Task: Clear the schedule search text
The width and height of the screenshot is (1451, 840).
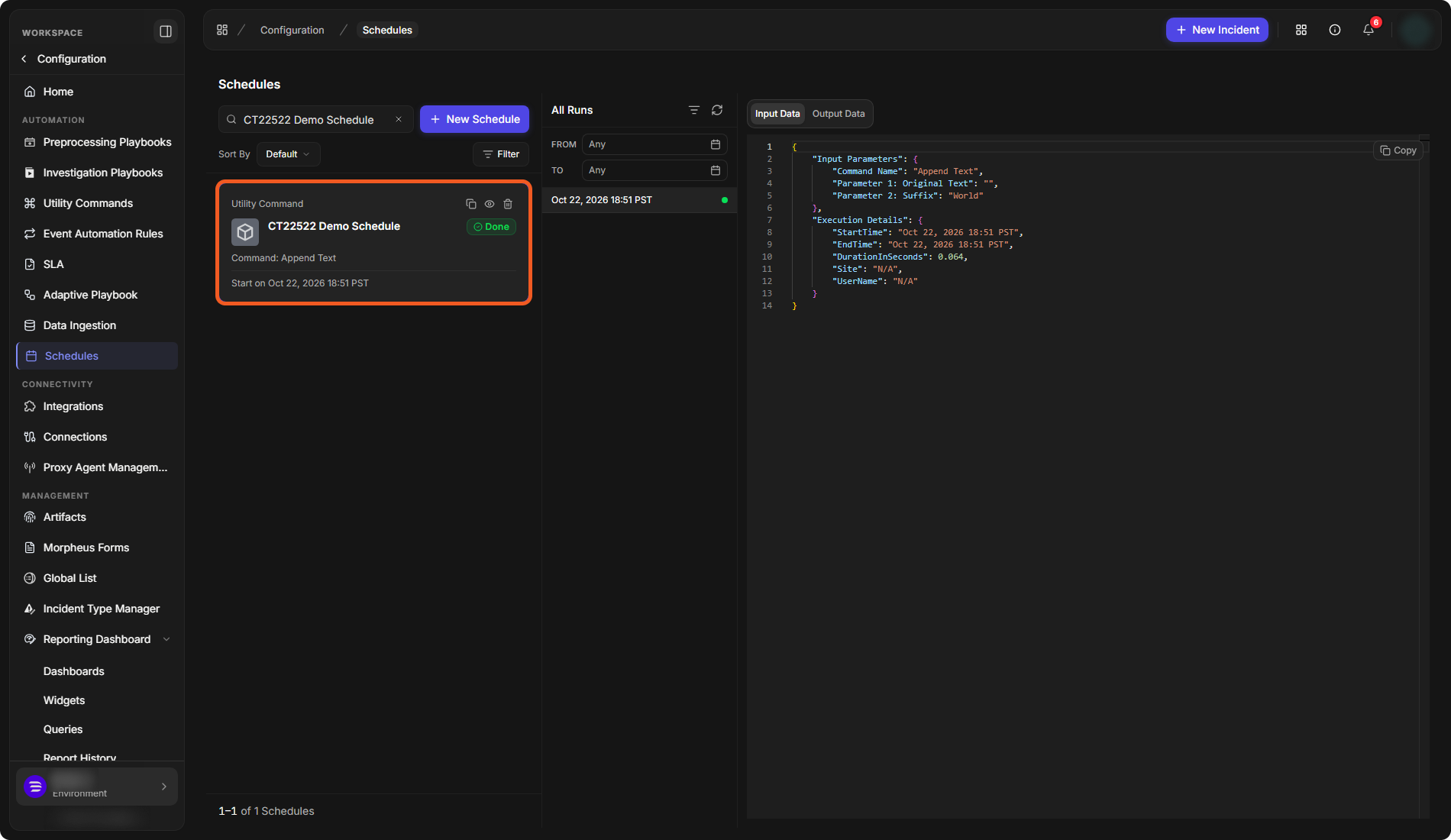Action: click(x=399, y=119)
